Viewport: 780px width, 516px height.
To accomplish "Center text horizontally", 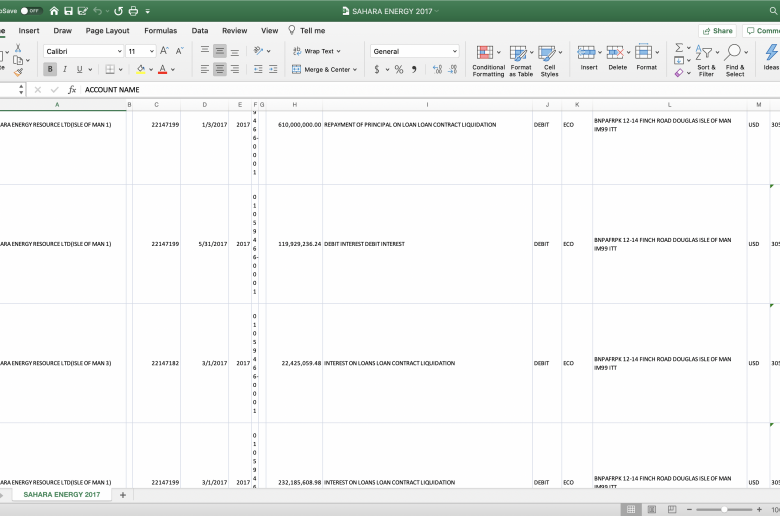I will click(x=219, y=69).
